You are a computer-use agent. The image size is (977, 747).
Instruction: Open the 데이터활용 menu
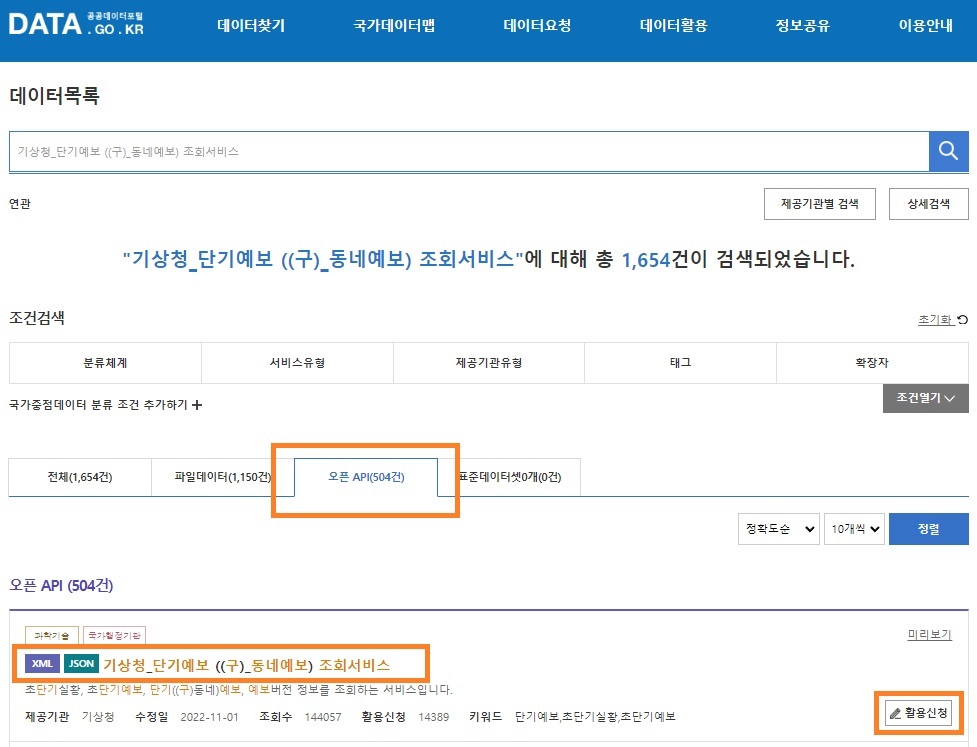[x=674, y=26]
